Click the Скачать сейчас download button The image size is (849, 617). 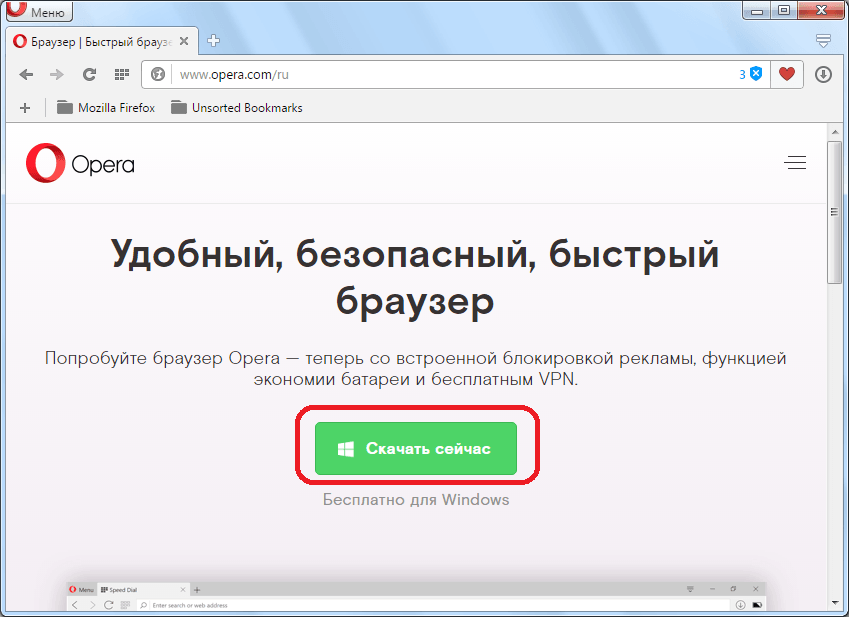(416, 448)
